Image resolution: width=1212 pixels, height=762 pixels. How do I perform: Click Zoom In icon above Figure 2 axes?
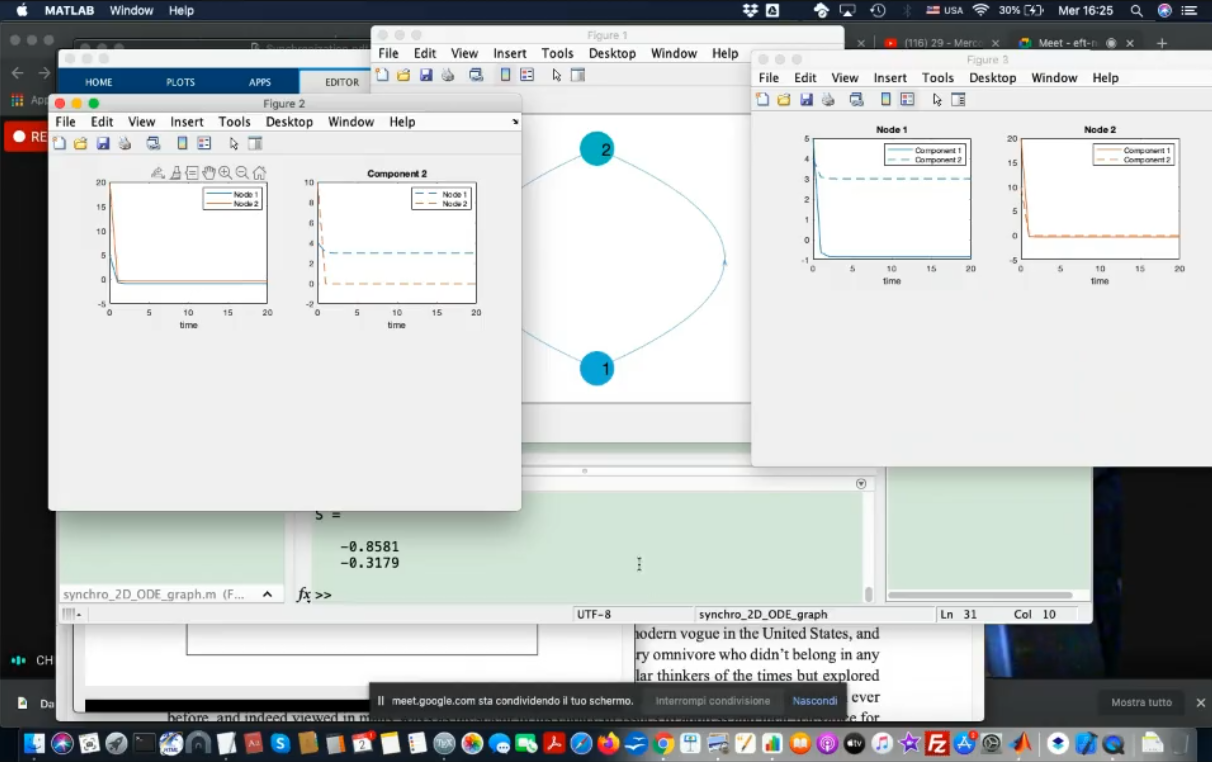pos(225,173)
